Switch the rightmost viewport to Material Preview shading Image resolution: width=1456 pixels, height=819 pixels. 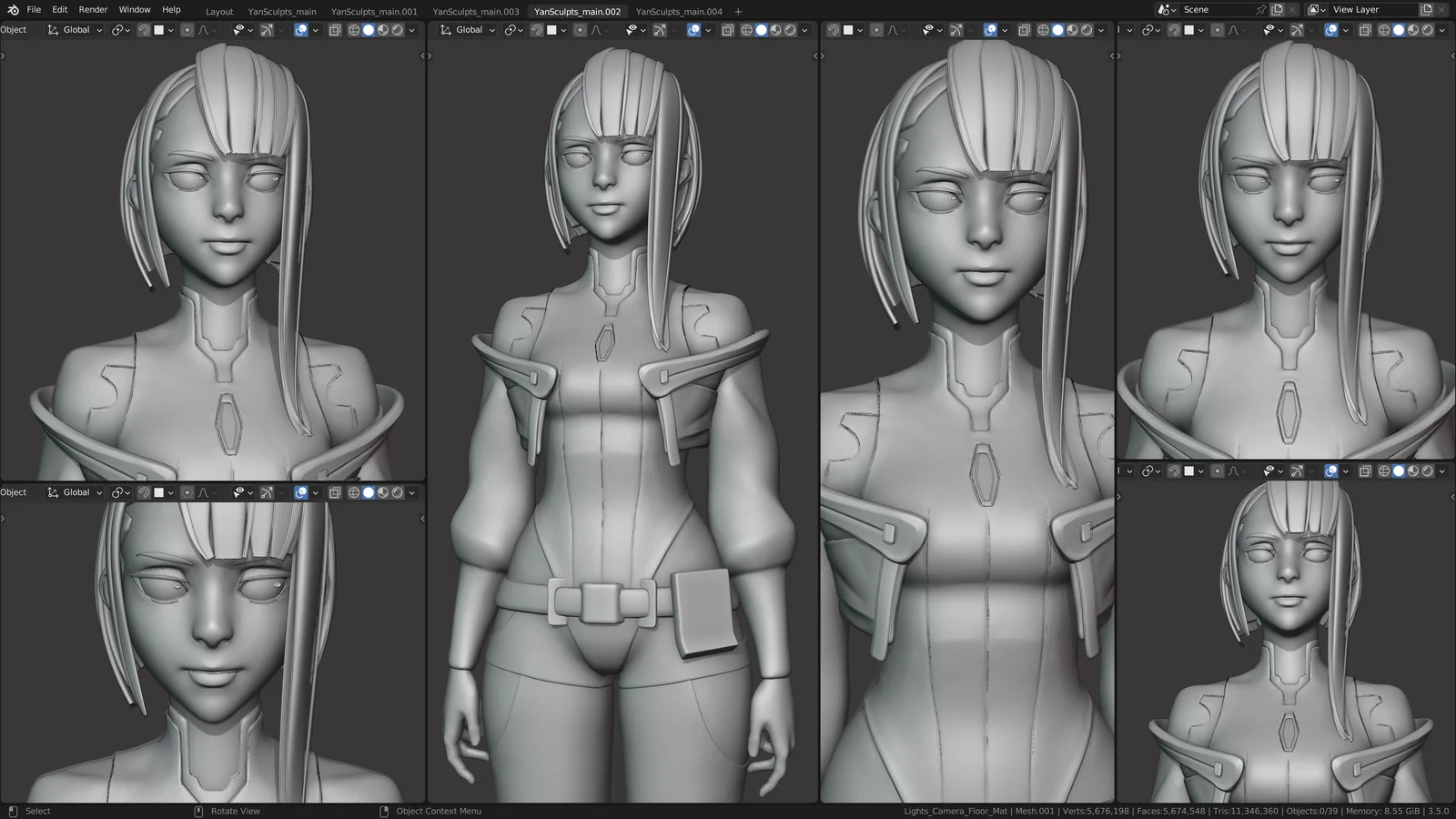coord(1412,29)
